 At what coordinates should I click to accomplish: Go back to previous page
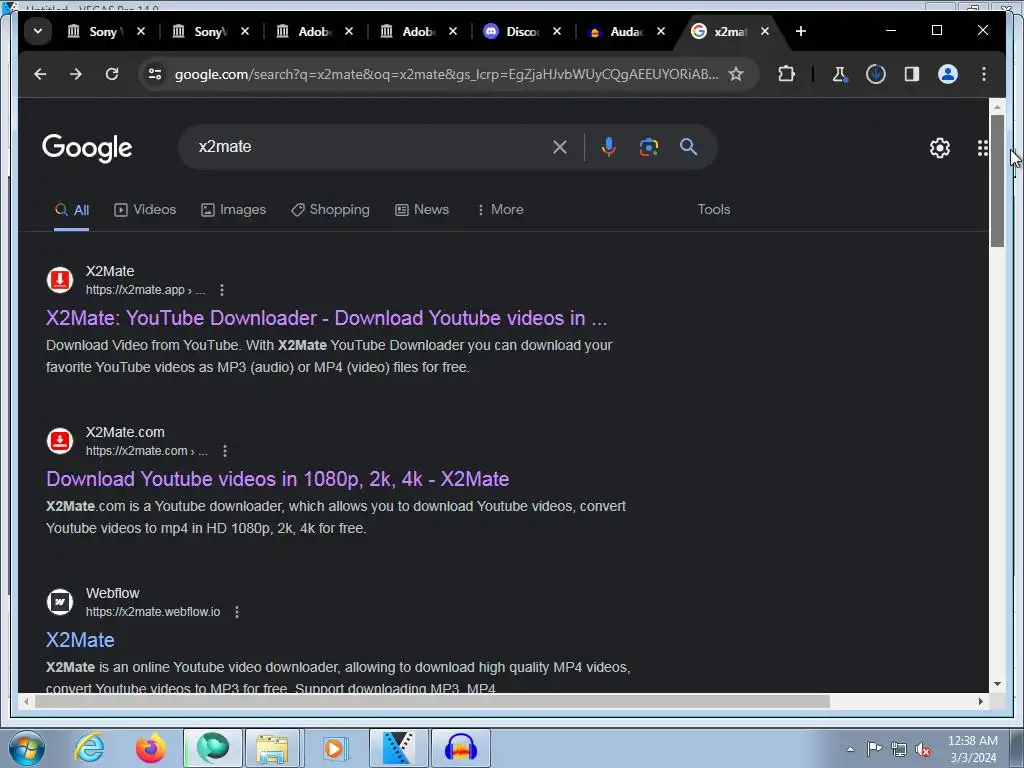pos(40,74)
